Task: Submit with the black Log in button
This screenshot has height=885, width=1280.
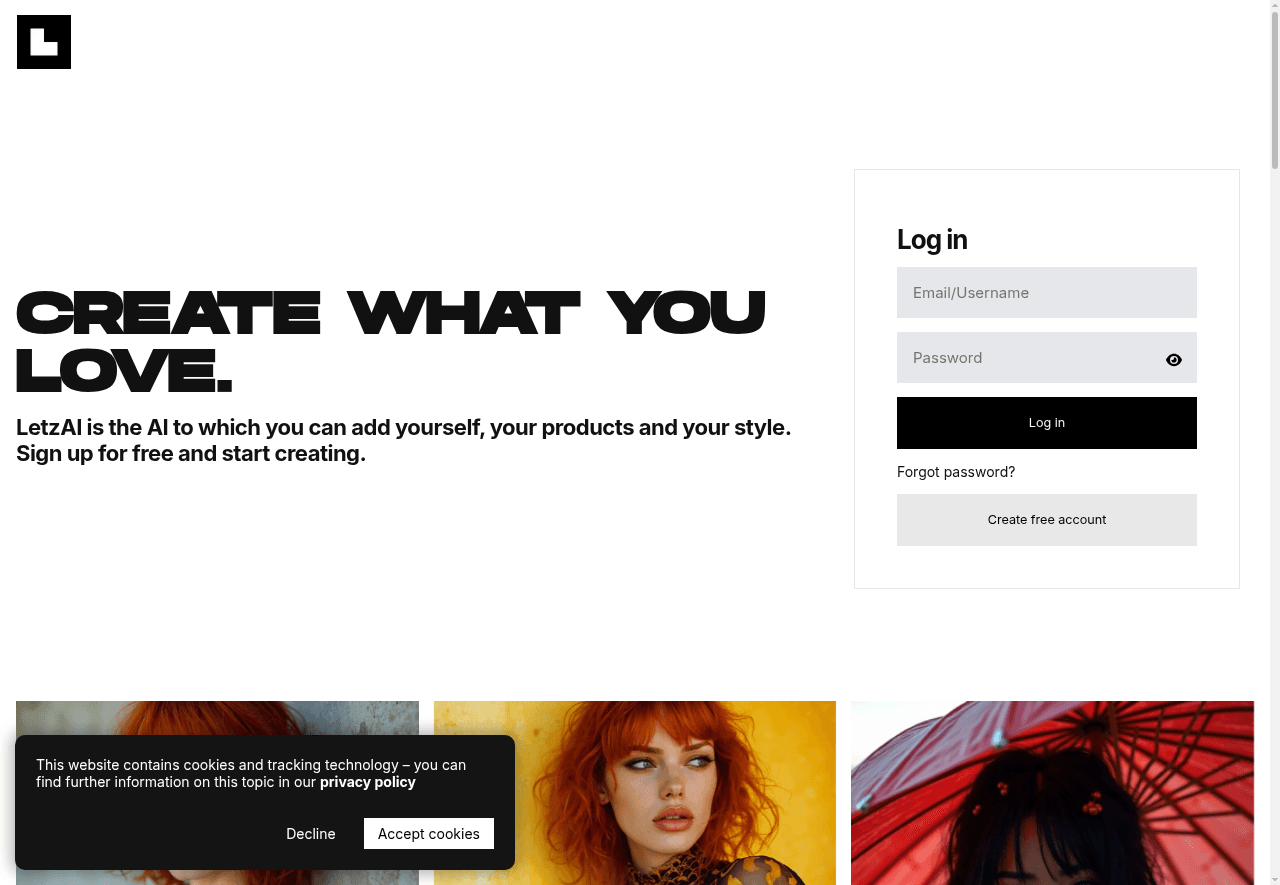Action: point(1046,423)
